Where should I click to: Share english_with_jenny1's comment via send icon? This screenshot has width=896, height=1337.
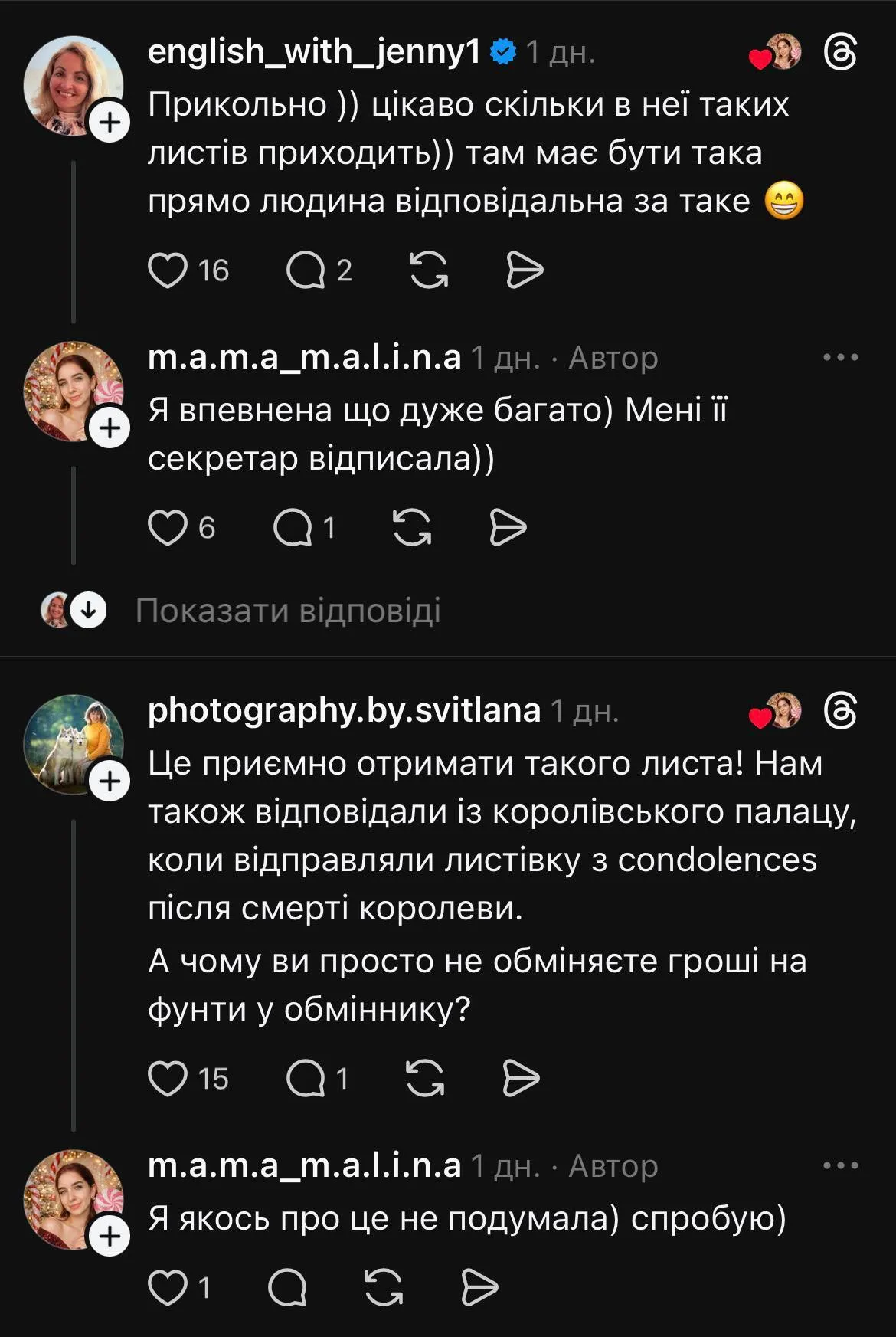coord(525,270)
